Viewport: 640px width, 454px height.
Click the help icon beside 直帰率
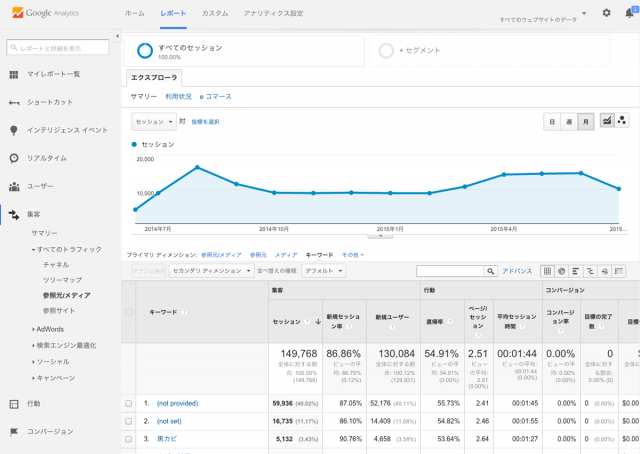[450, 322]
